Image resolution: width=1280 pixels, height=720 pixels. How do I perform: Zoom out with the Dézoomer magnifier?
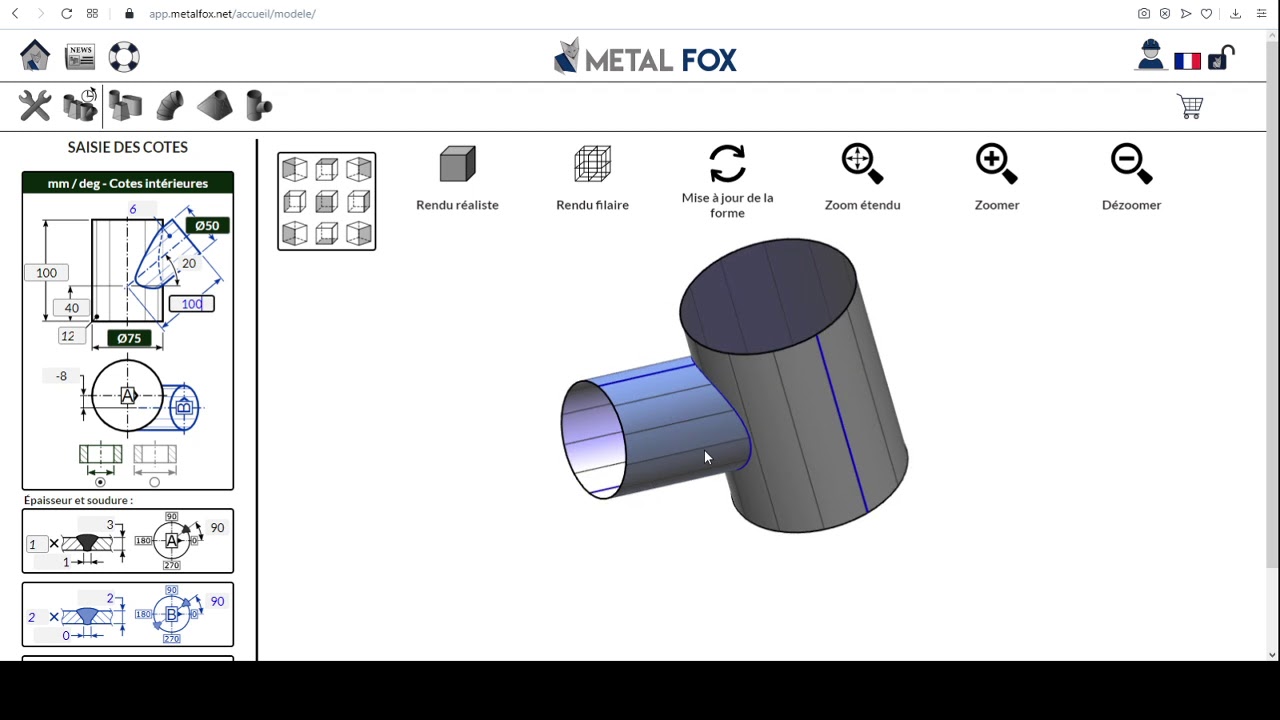pos(1131,178)
